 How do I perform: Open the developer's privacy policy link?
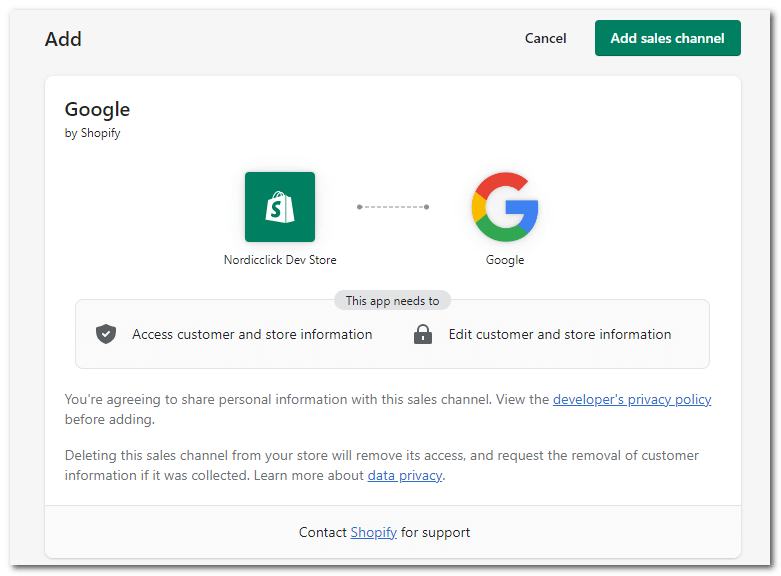point(632,400)
